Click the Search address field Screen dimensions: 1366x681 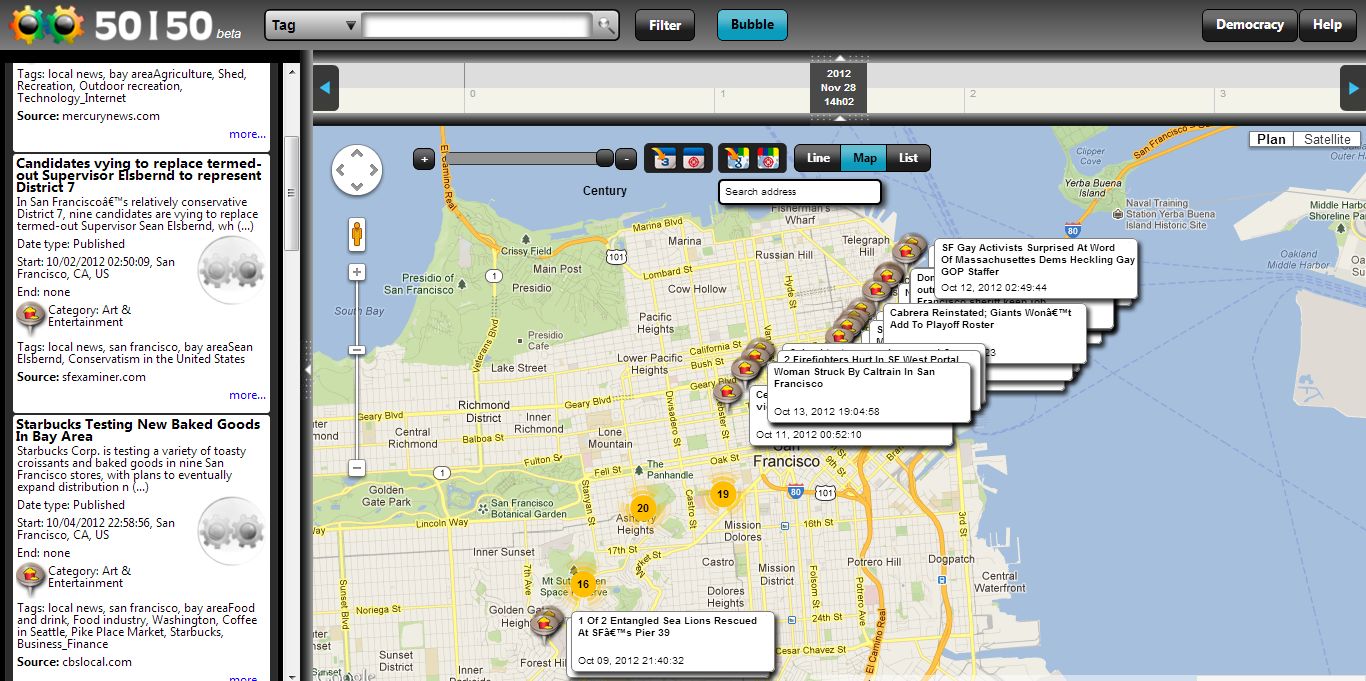click(x=800, y=192)
